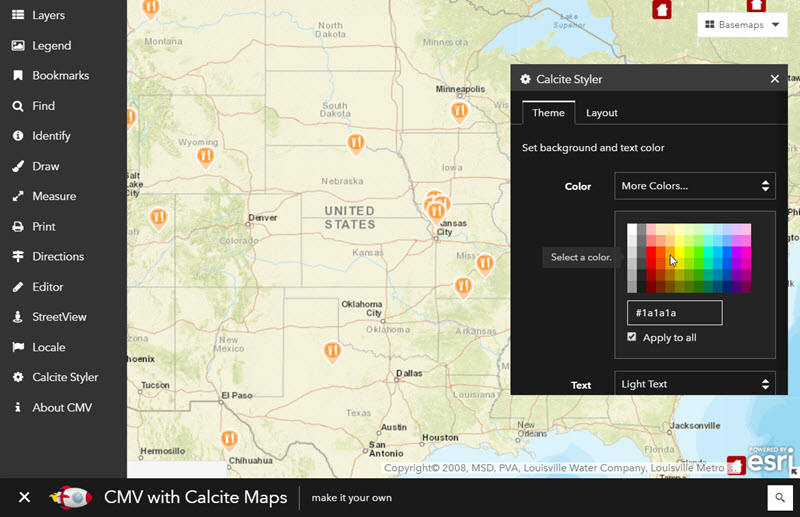800x517 pixels.
Task: Open Calcite Styler gear icon in sidebar
Action: (x=18, y=377)
